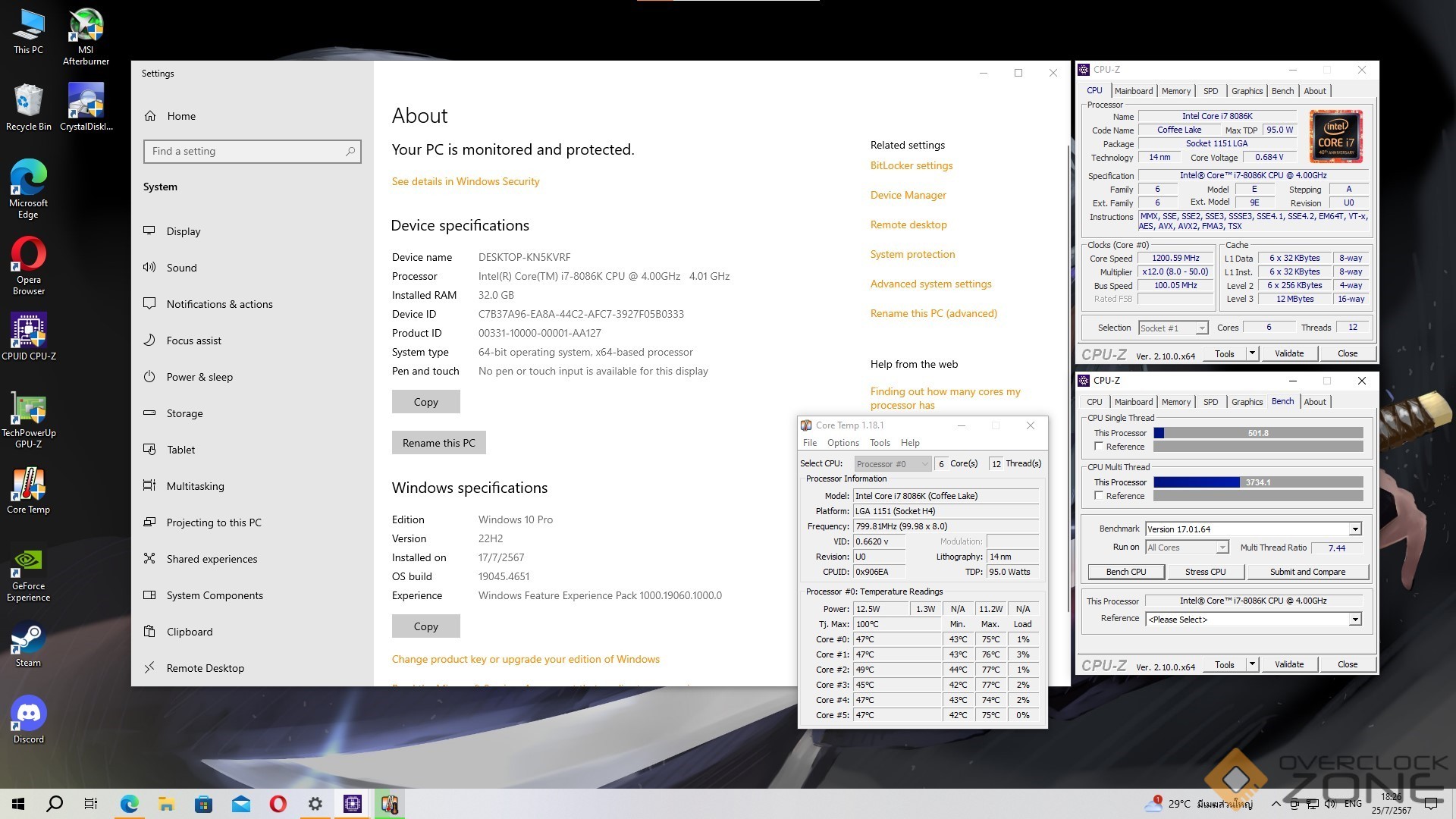The height and width of the screenshot is (819, 1456).
Task: Click the Stress CPU button
Action: (x=1205, y=572)
